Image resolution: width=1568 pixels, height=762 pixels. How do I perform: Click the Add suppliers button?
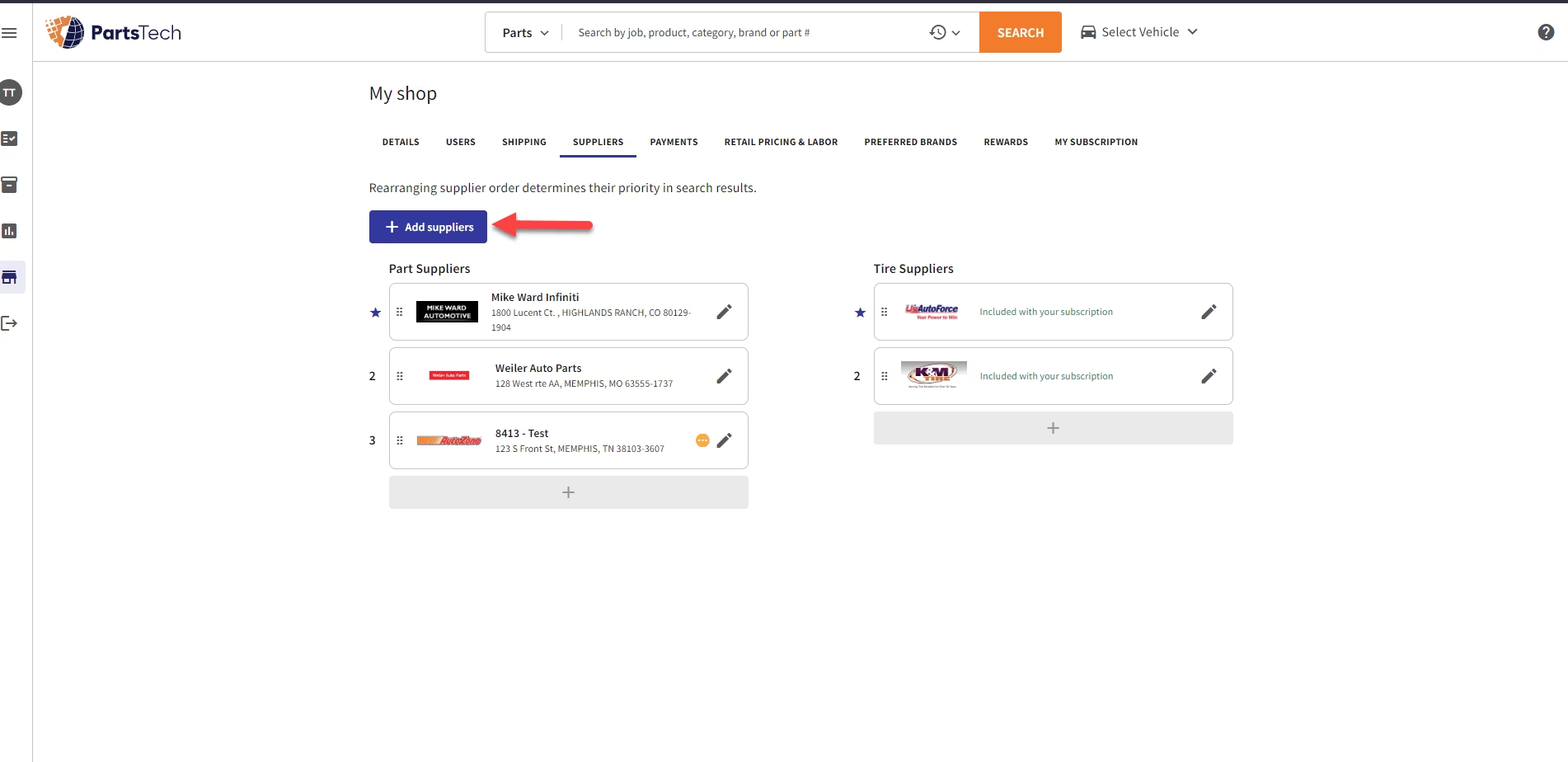coord(427,226)
